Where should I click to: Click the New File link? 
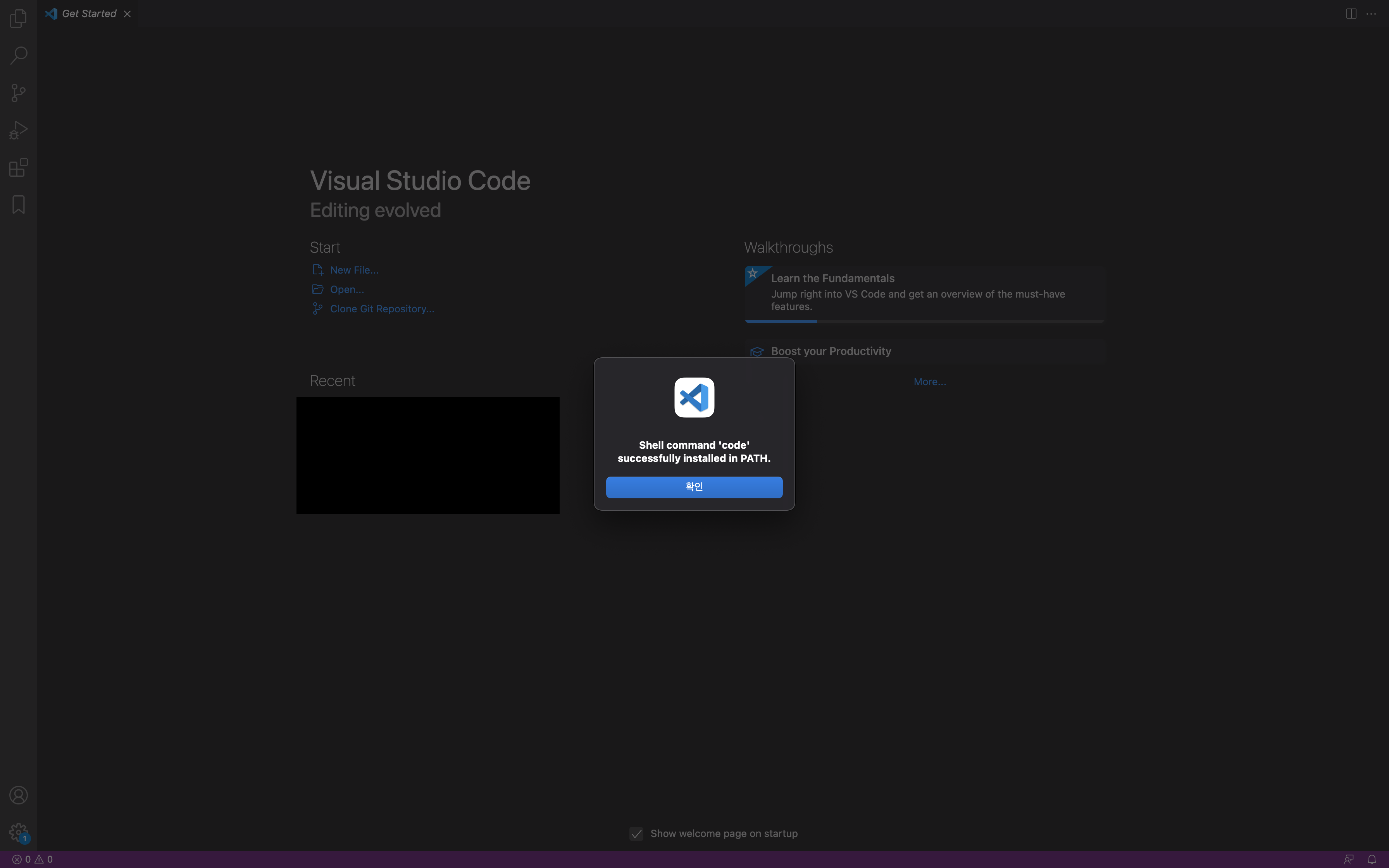(353, 270)
